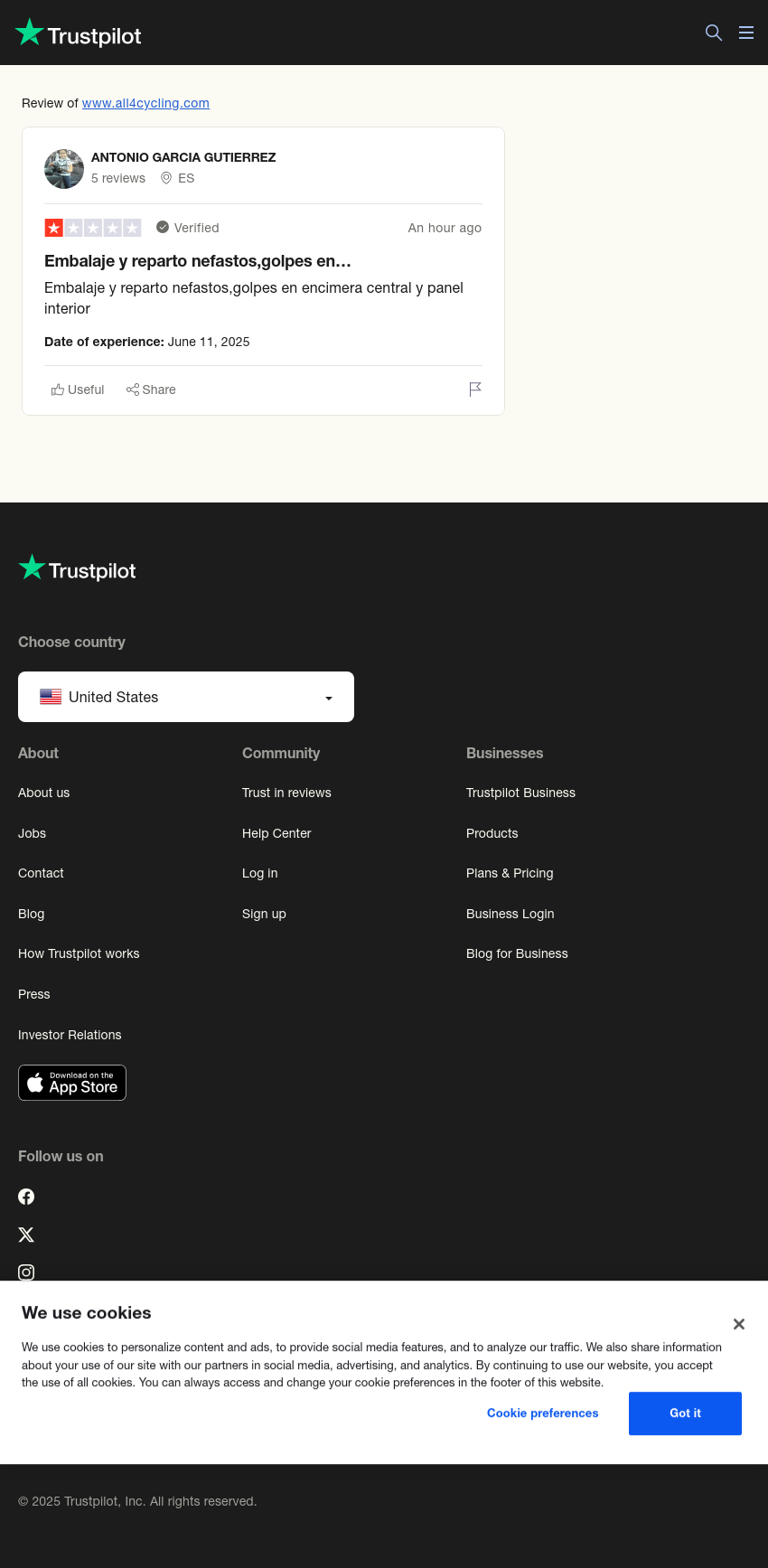Click the review title Embalaje y reparto nefastos
768x1568 pixels.
[198, 261]
